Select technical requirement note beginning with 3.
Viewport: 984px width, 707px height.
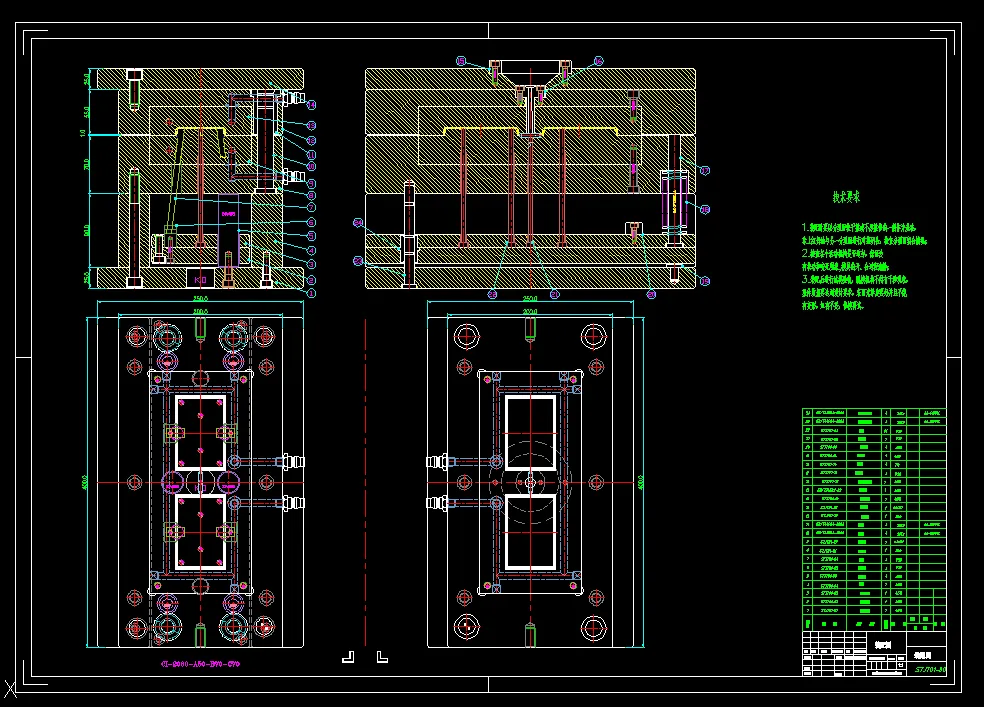(855, 279)
